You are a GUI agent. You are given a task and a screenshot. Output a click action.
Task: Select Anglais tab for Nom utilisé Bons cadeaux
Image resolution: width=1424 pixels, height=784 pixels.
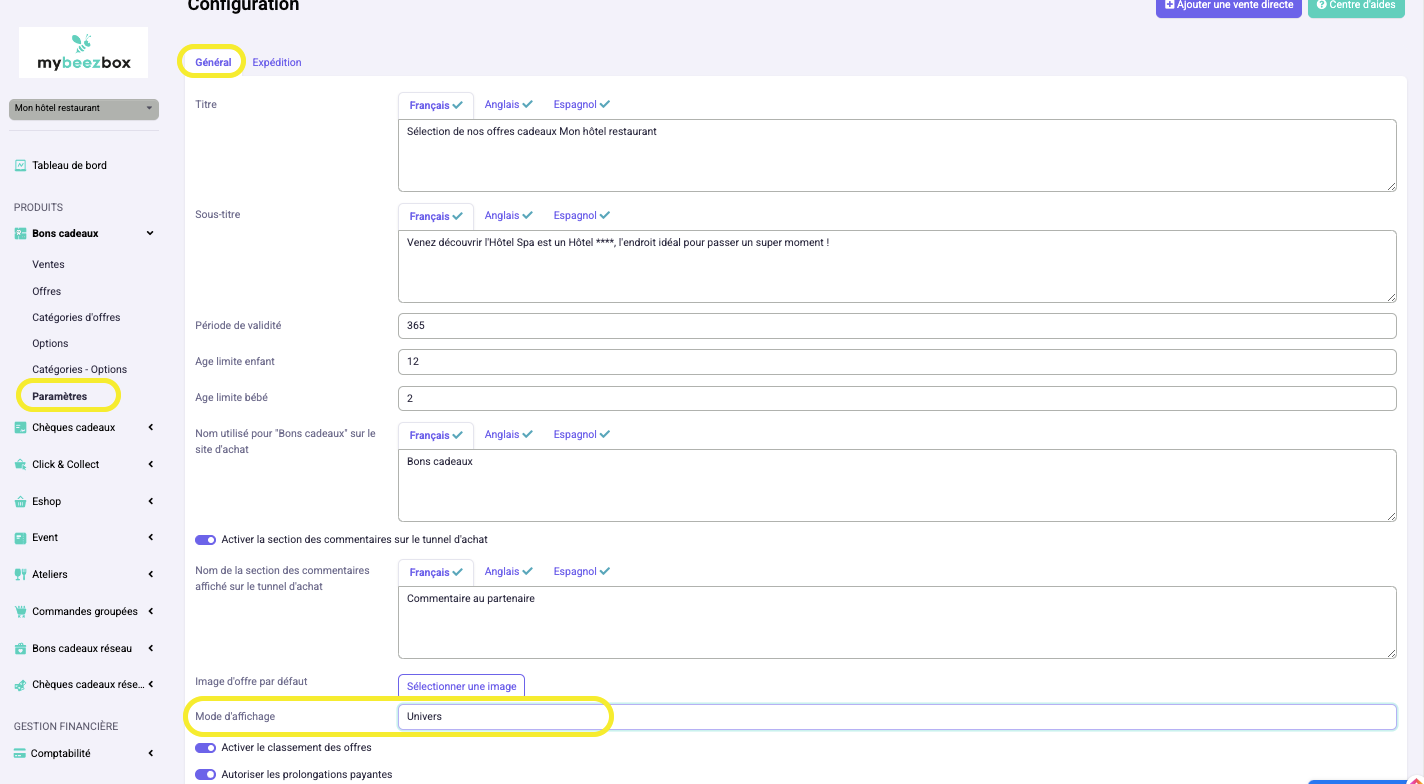click(509, 434)
